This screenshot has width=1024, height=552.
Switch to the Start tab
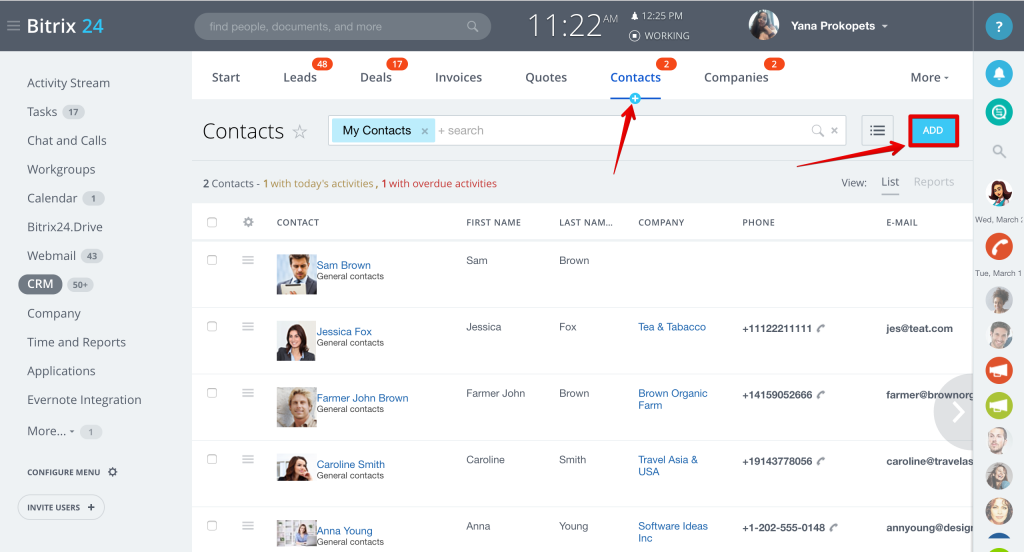point(226,77)
